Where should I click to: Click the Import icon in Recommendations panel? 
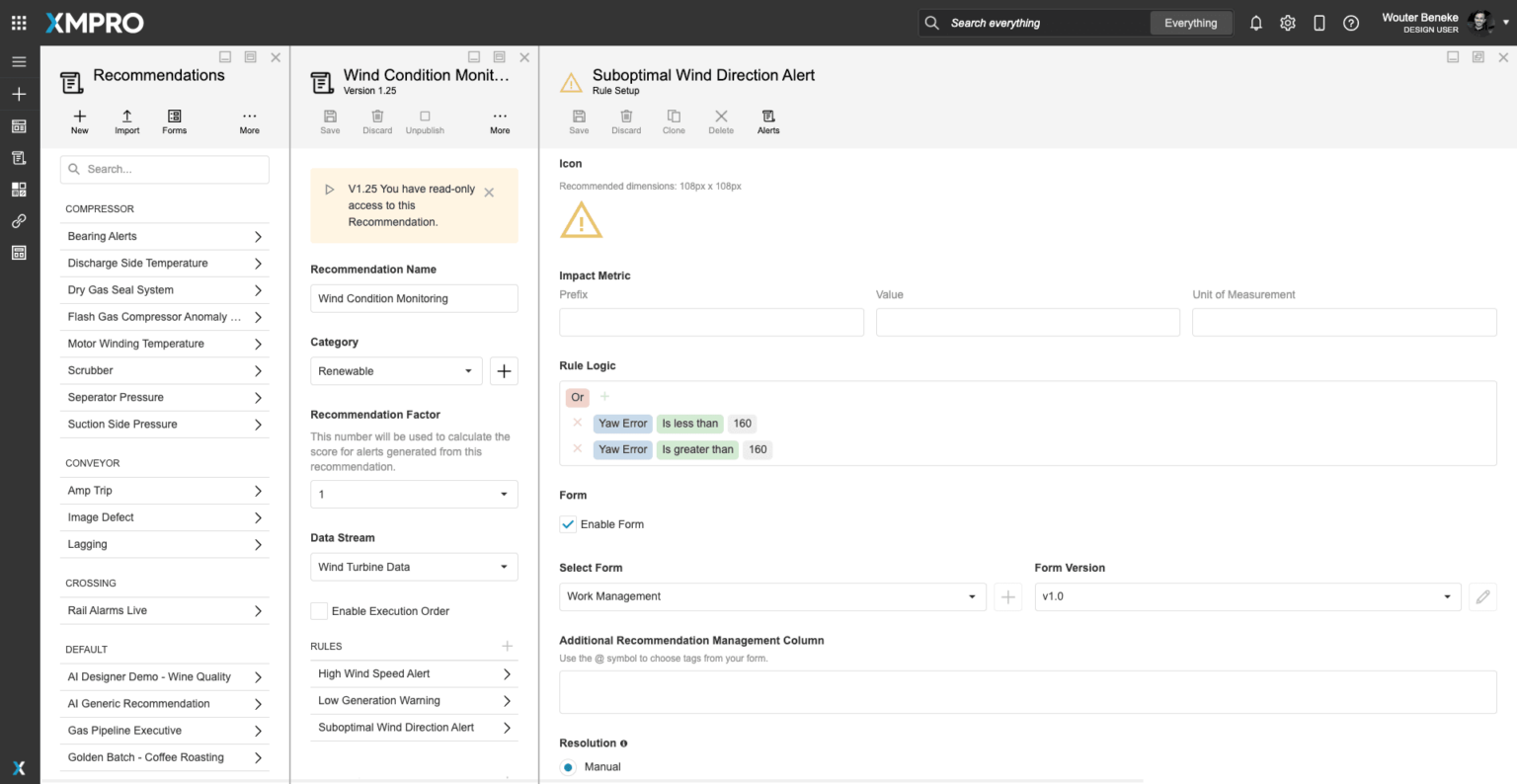pyautogui.click(x=126, y=118)
